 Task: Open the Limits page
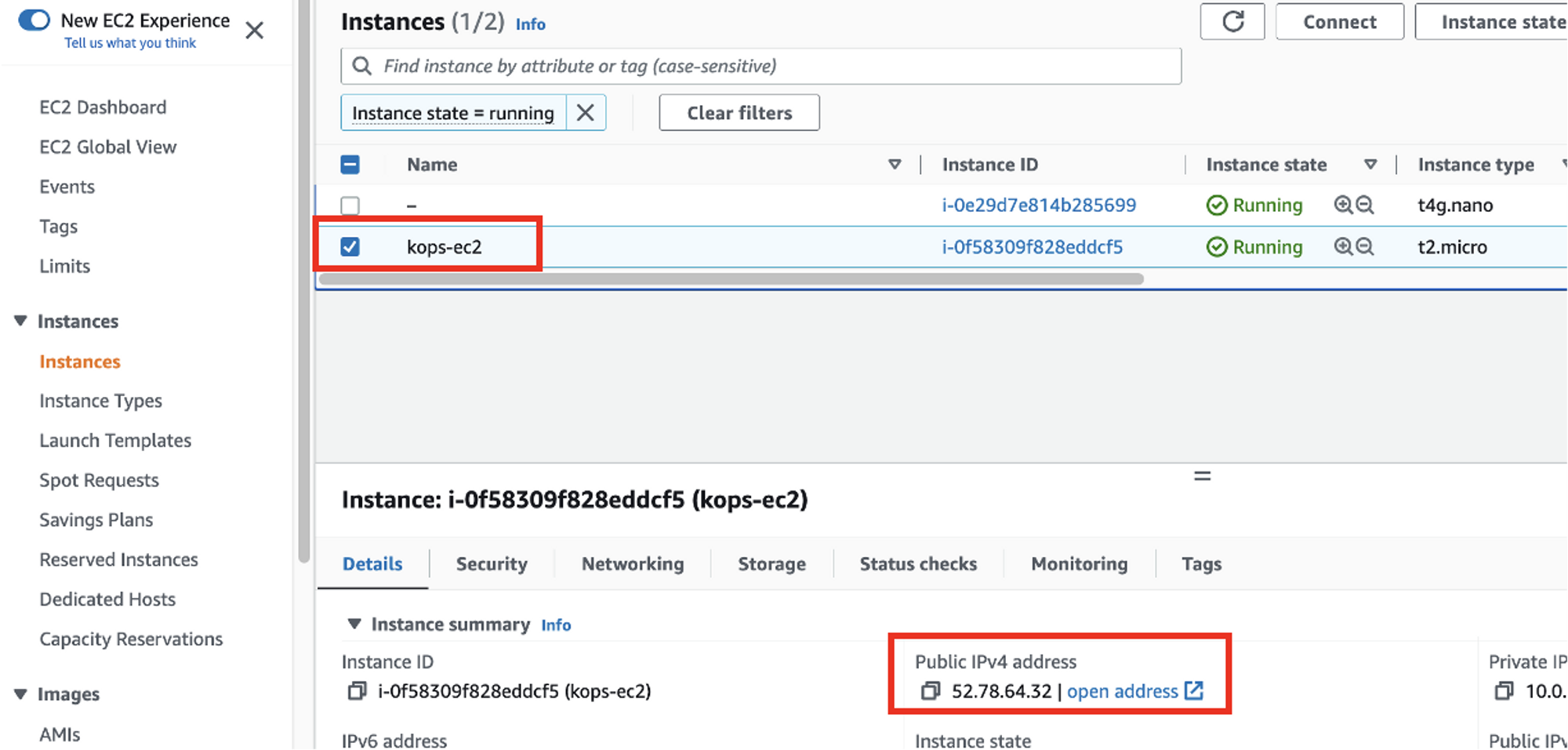(x=64, y=266)
